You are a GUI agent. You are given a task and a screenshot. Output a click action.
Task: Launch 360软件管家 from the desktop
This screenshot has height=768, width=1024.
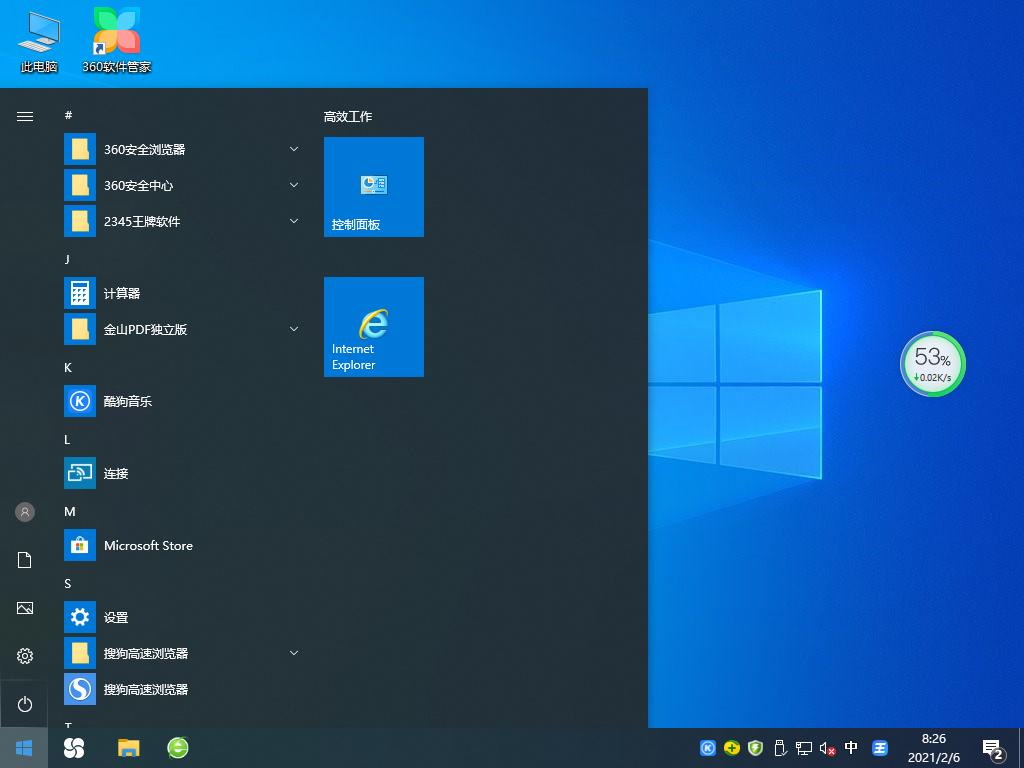[115, 40]
